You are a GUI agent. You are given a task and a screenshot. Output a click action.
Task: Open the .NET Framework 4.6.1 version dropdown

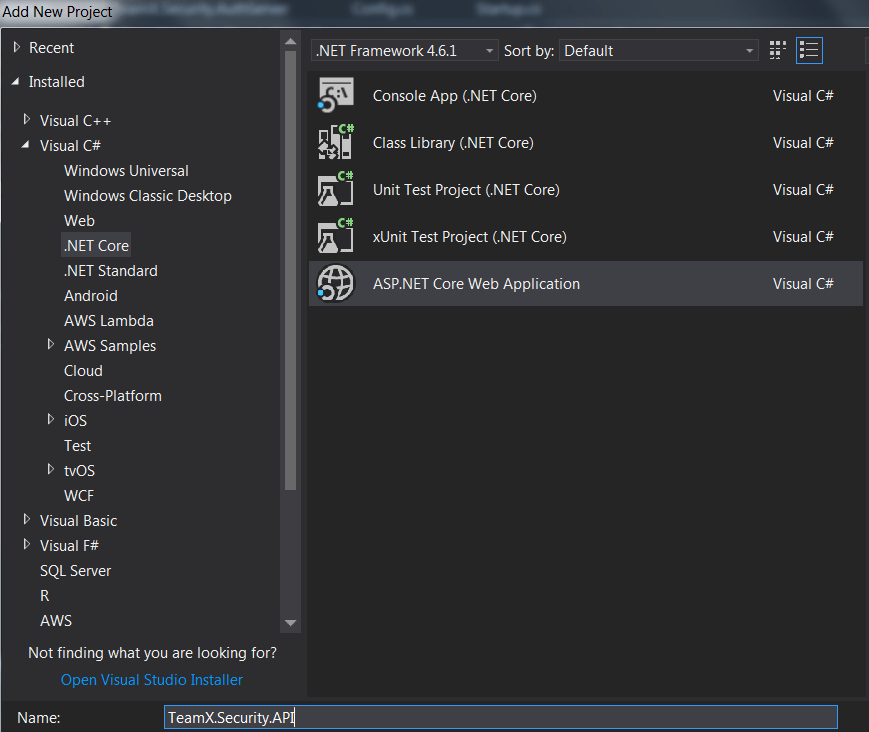(x=405, y=50)
